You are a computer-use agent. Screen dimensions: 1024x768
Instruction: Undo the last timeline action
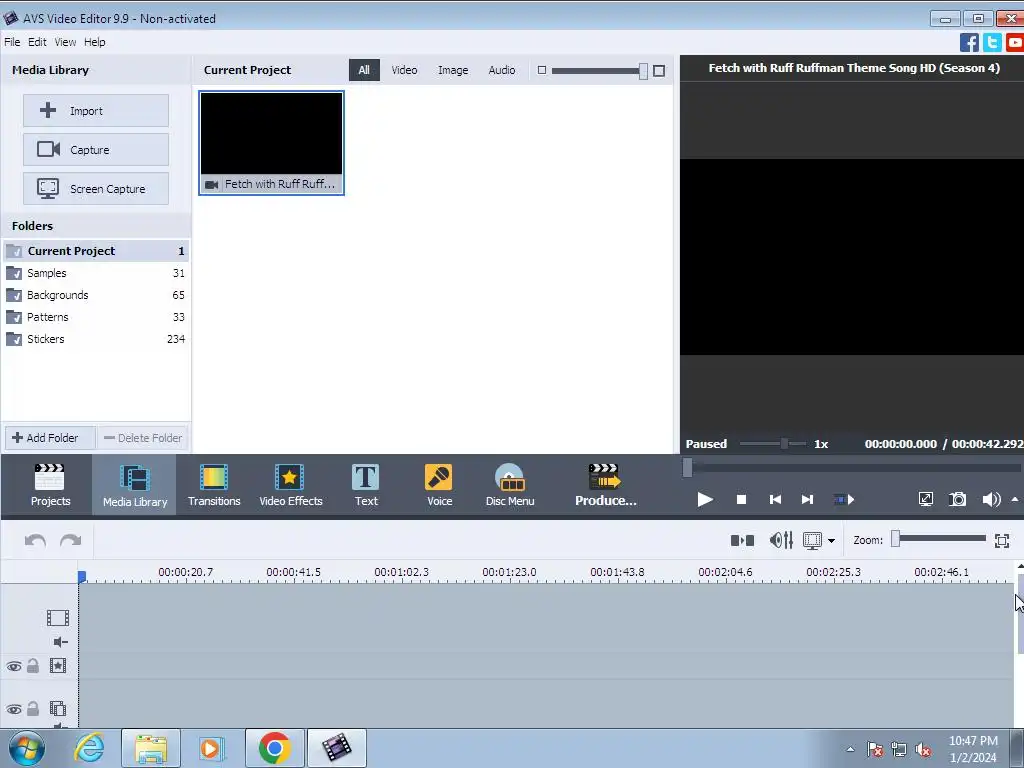[35, 541]
